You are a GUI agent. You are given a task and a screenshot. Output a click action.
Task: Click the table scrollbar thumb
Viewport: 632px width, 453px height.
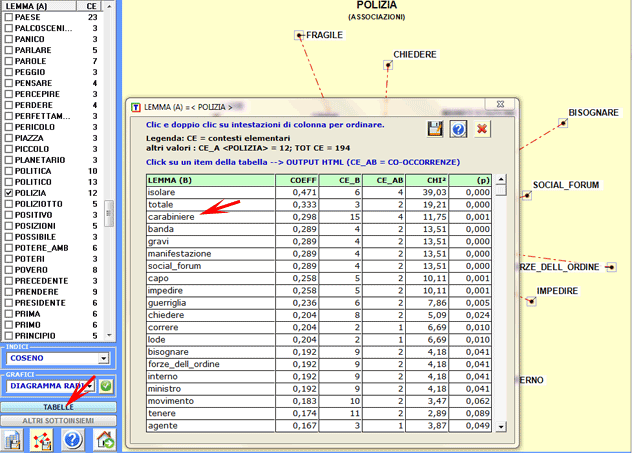tap(501, 190)
